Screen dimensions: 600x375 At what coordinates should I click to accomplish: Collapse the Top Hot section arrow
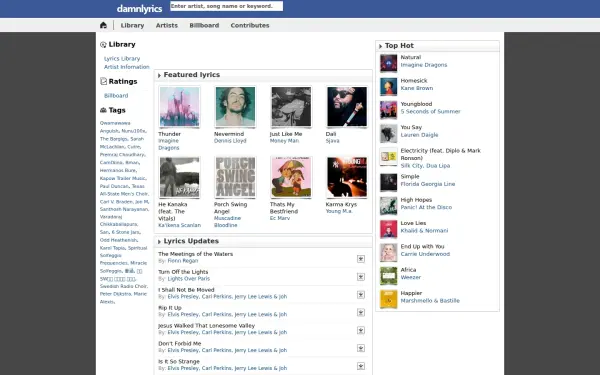click(380, 46)
